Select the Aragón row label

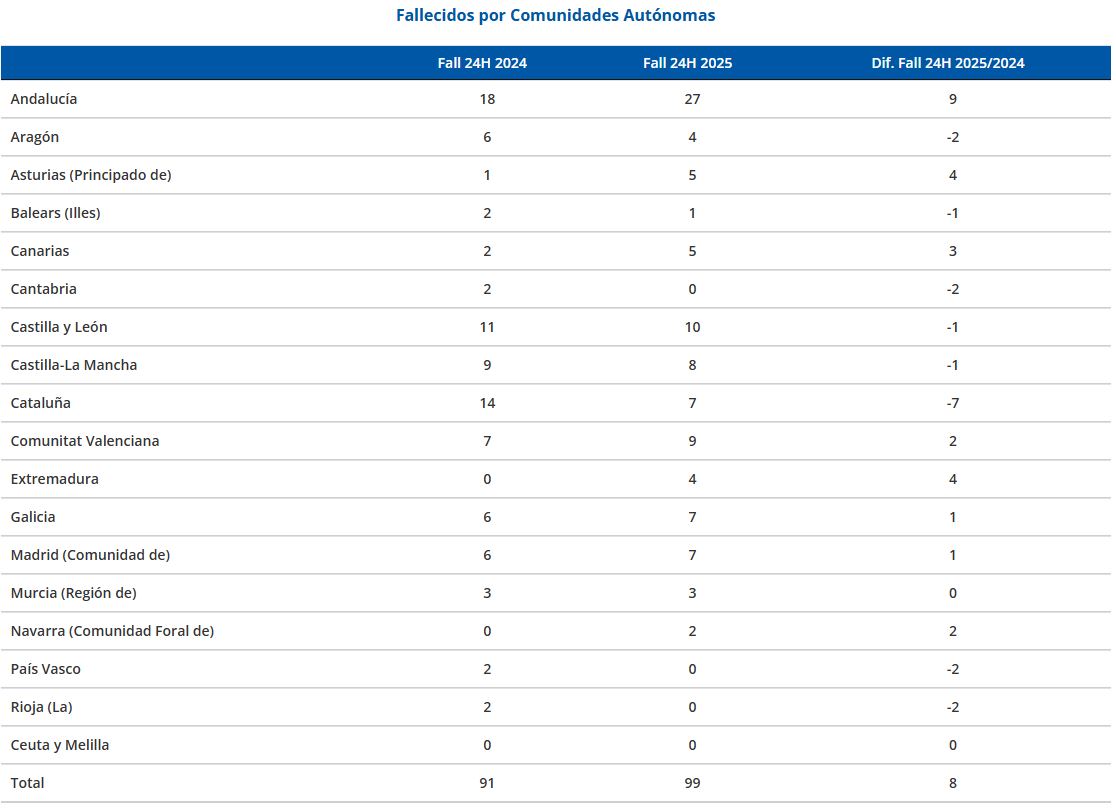(x=35, y=137)
